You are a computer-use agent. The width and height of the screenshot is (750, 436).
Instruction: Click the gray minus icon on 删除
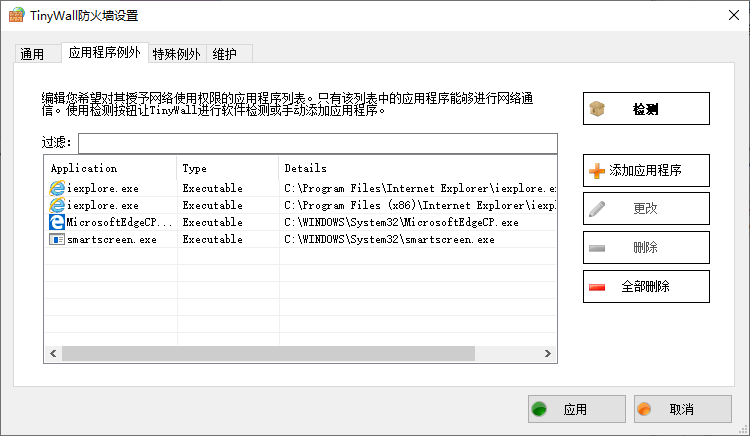pyautogui.click(x=597, y=248)
